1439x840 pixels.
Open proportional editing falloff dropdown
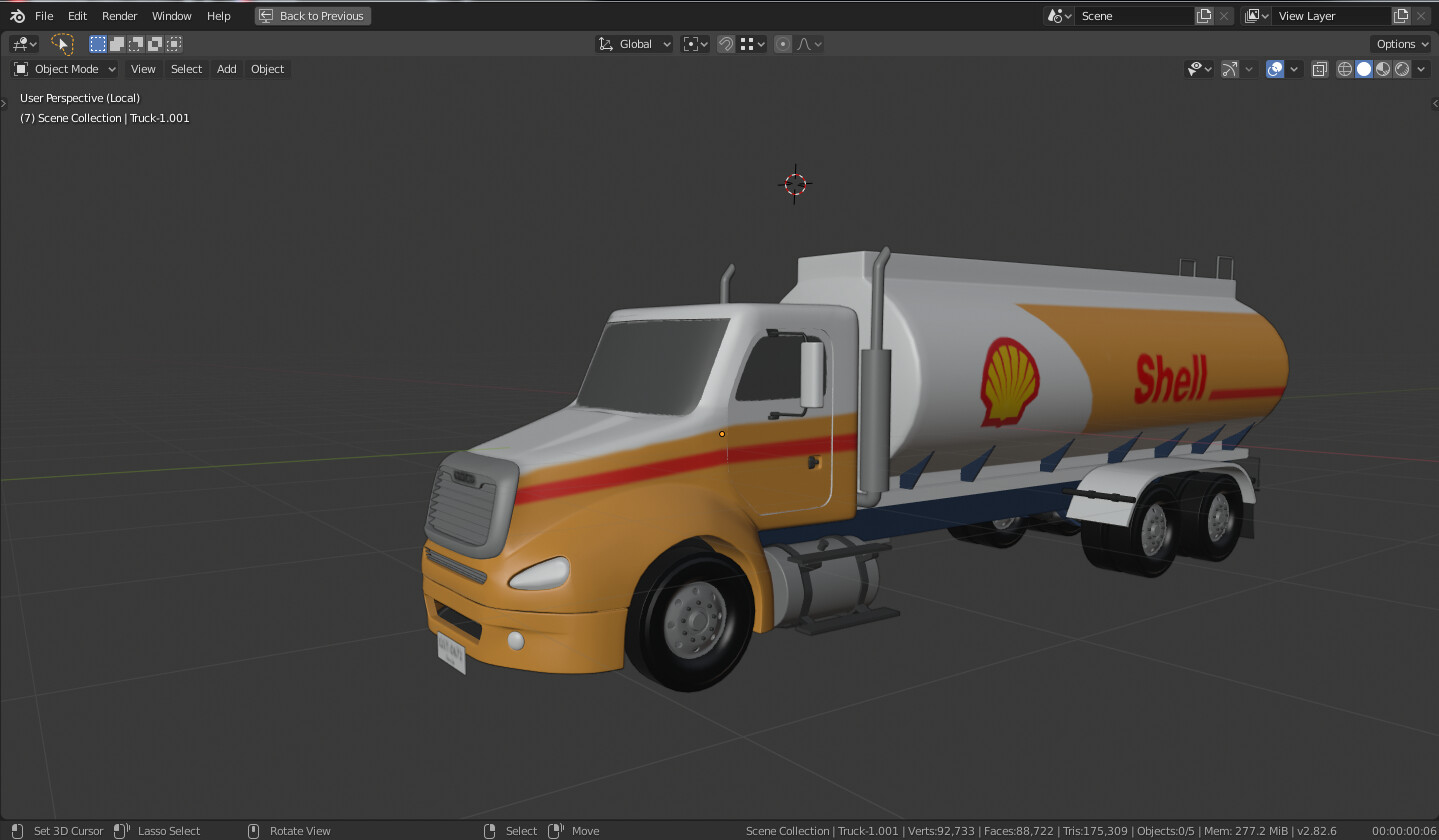(x=808, y=44)
